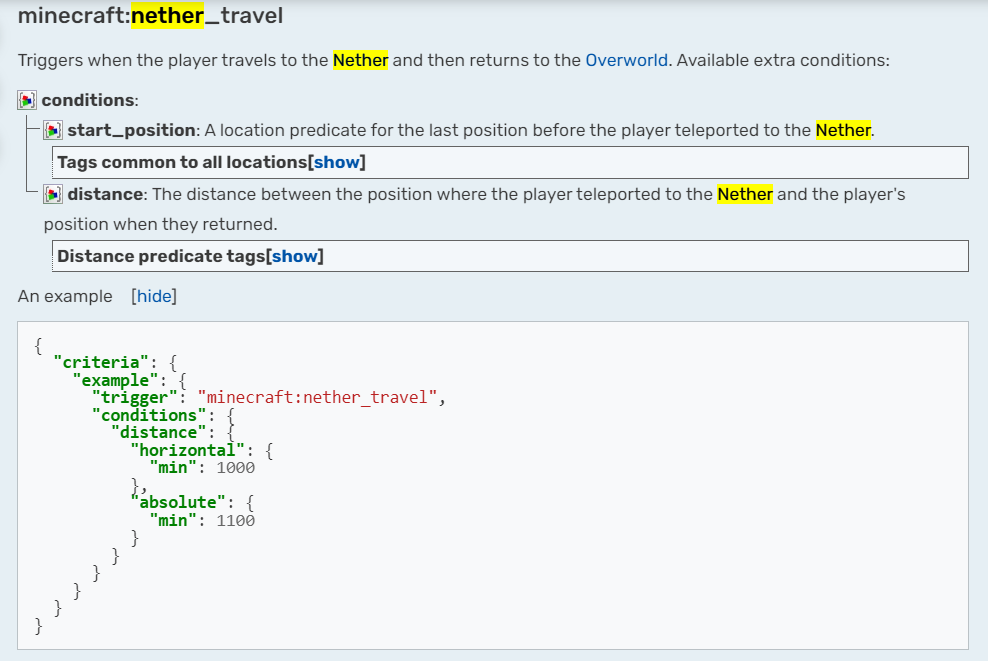This screenshot has width=988, height=661.
Task: Open the Overworld link
Action: (x=626, y=60)
